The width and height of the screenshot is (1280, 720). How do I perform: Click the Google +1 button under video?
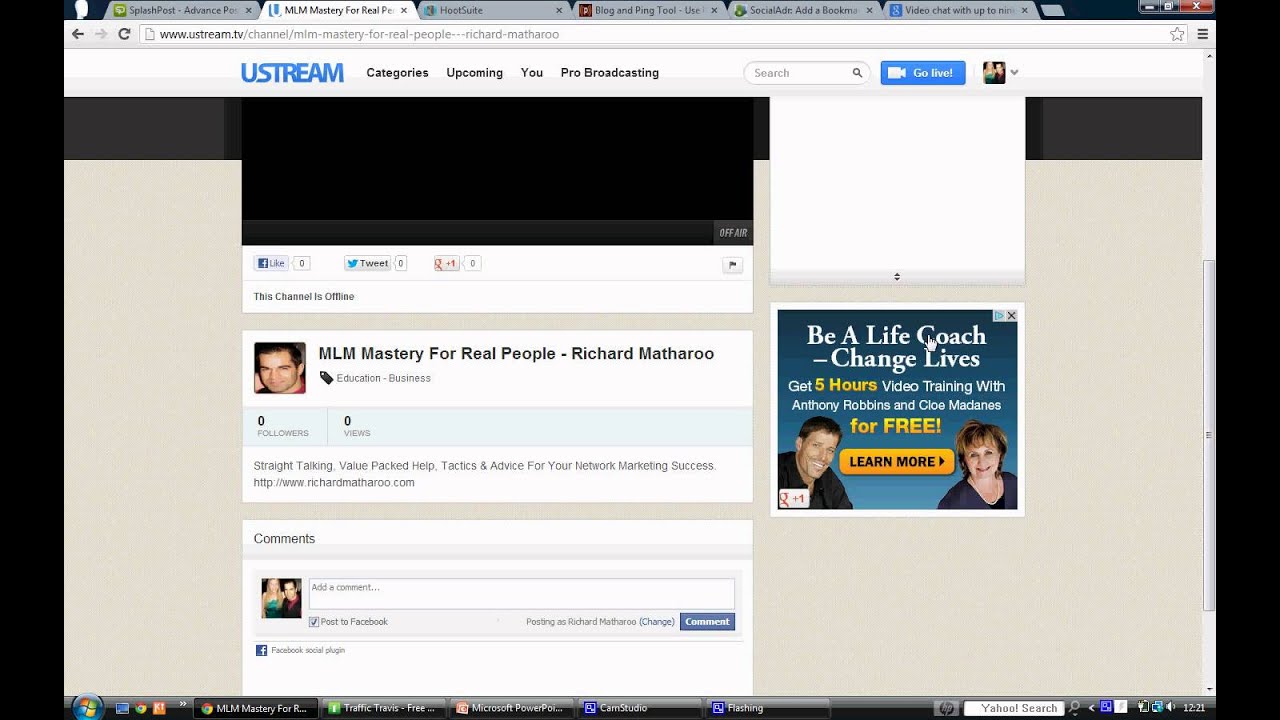pos(446,264)
